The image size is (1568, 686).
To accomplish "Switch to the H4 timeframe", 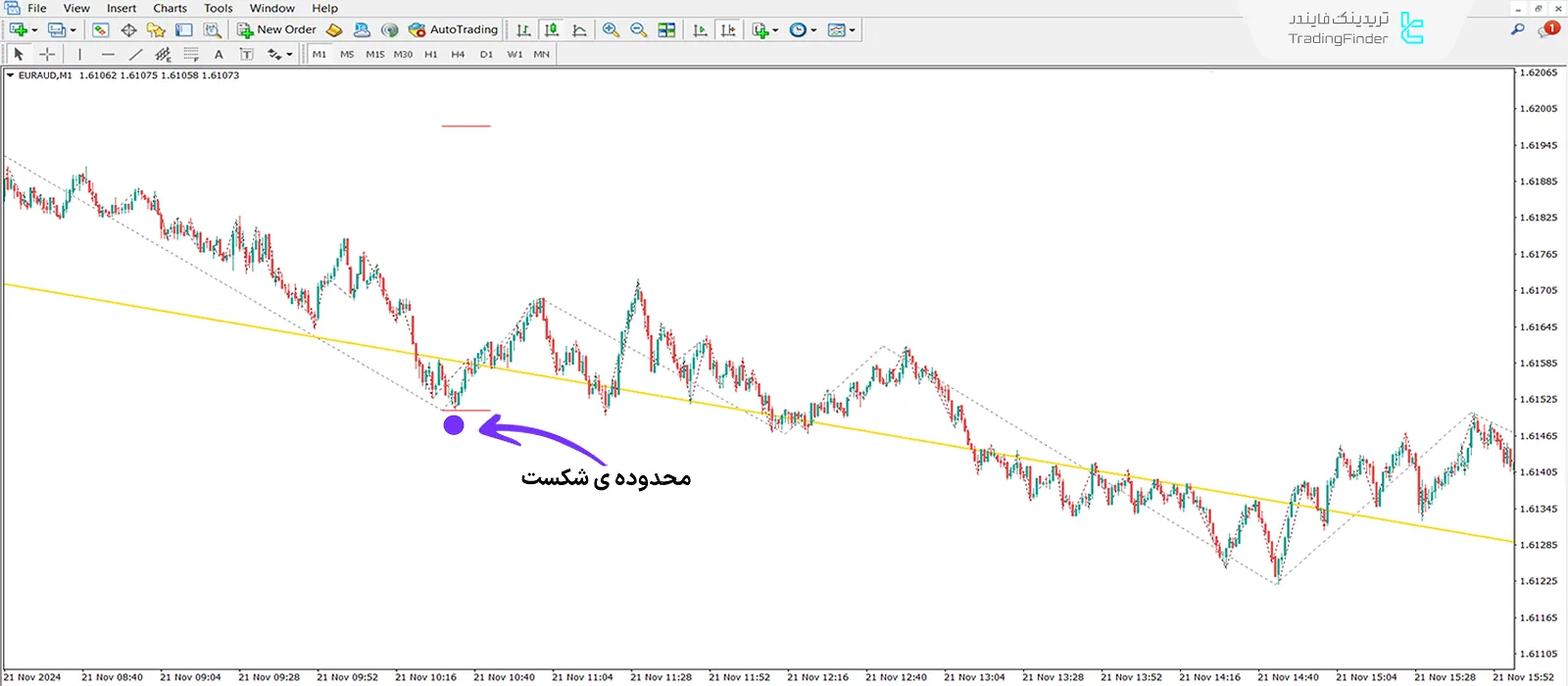I will 458,55.
